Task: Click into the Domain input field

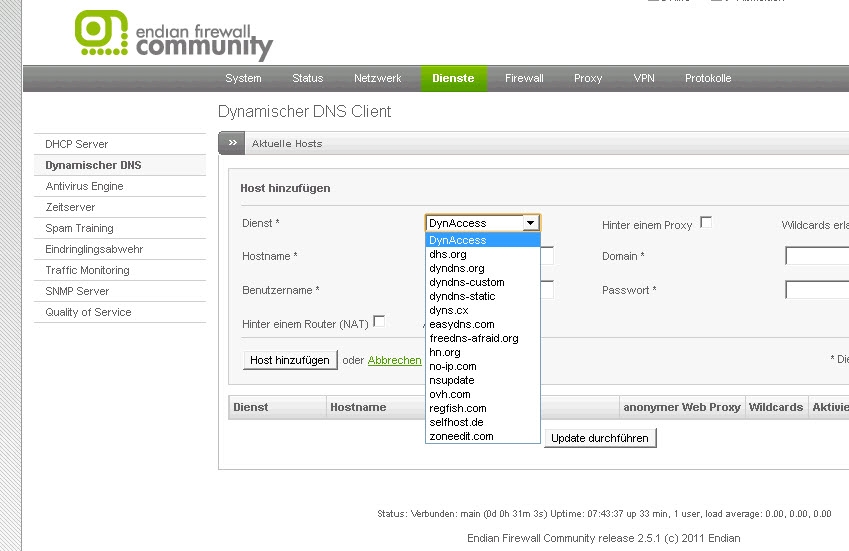Action: [x=816, y=256]
